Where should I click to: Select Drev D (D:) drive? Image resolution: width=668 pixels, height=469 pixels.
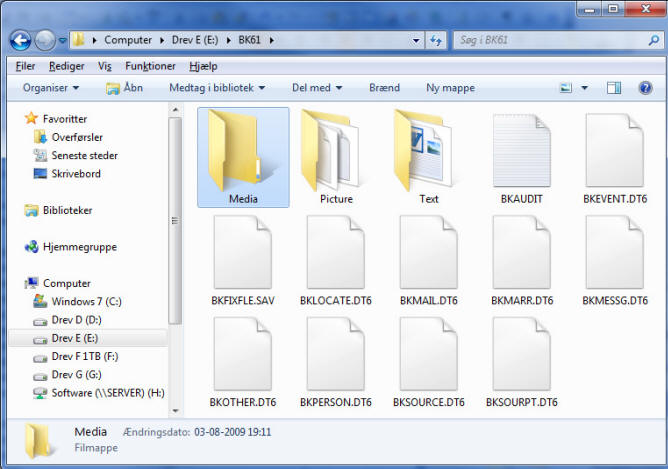[x=76, y=320]
